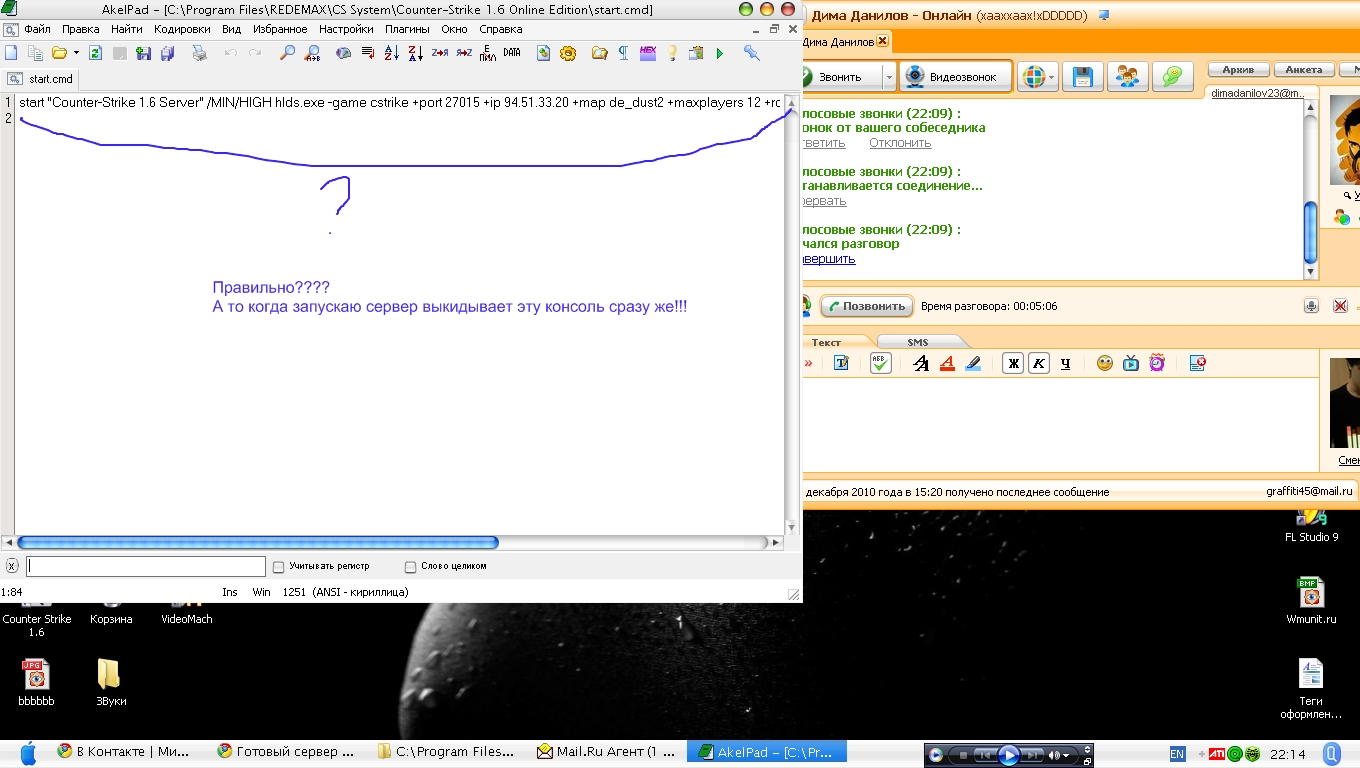Screen dimensions: 1360x768
Task: Create a new document in AkelPad toolbar
Action: [12, 53]
